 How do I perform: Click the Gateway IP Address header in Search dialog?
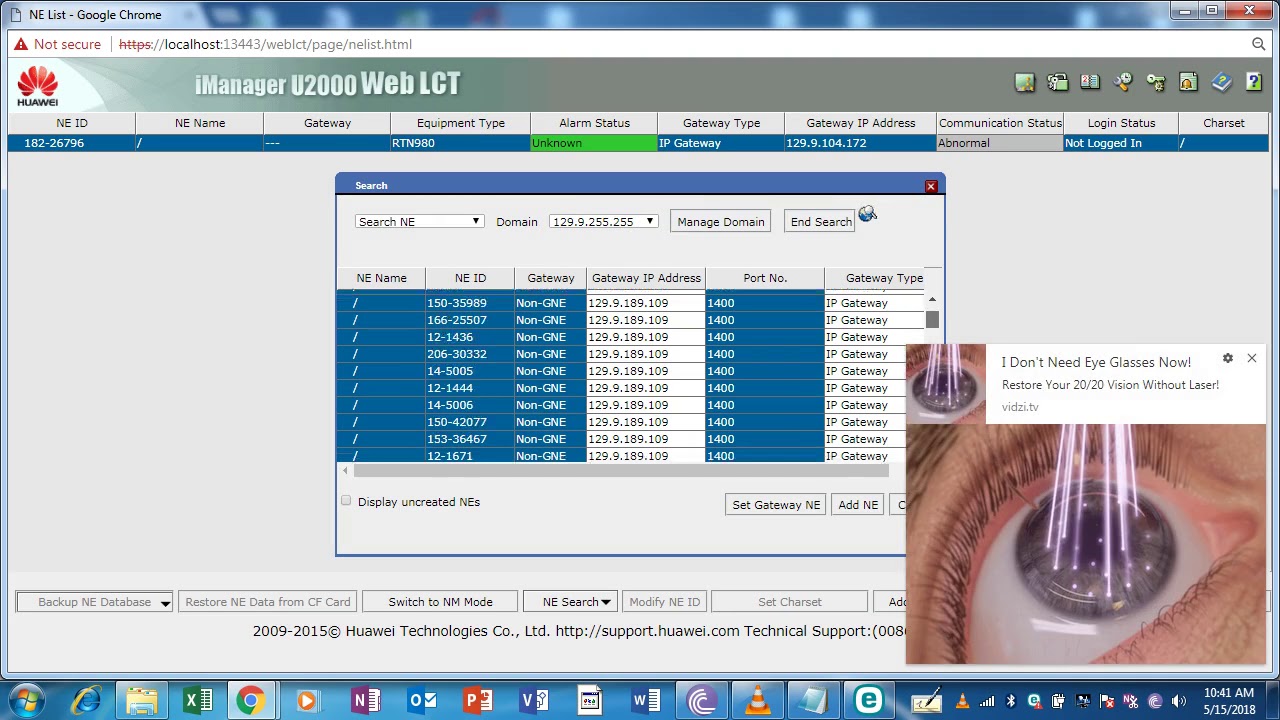pos(647,278)
